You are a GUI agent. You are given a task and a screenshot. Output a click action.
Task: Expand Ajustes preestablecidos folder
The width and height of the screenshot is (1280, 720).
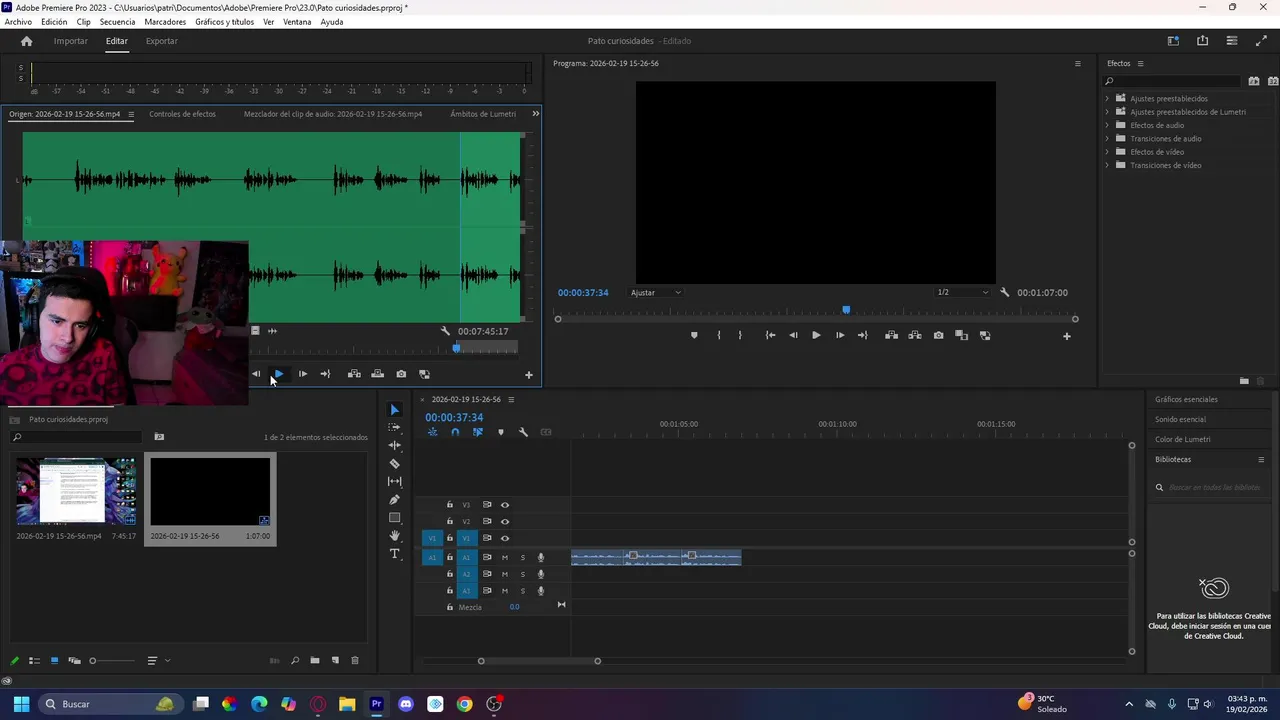pos(1107,98)
